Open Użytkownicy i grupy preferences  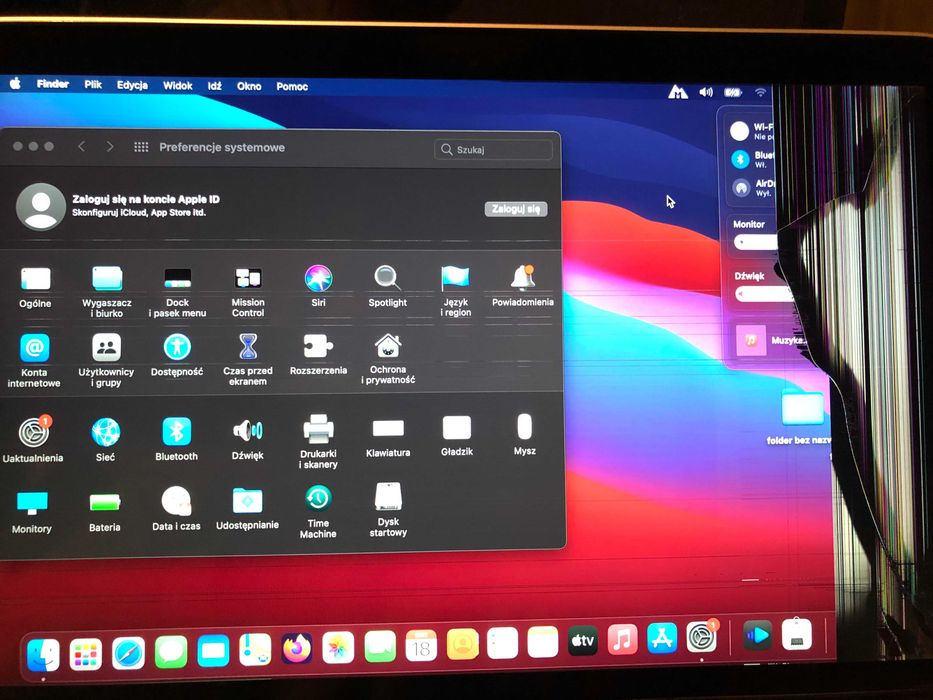pyautogui.click(x=107, y=347)
